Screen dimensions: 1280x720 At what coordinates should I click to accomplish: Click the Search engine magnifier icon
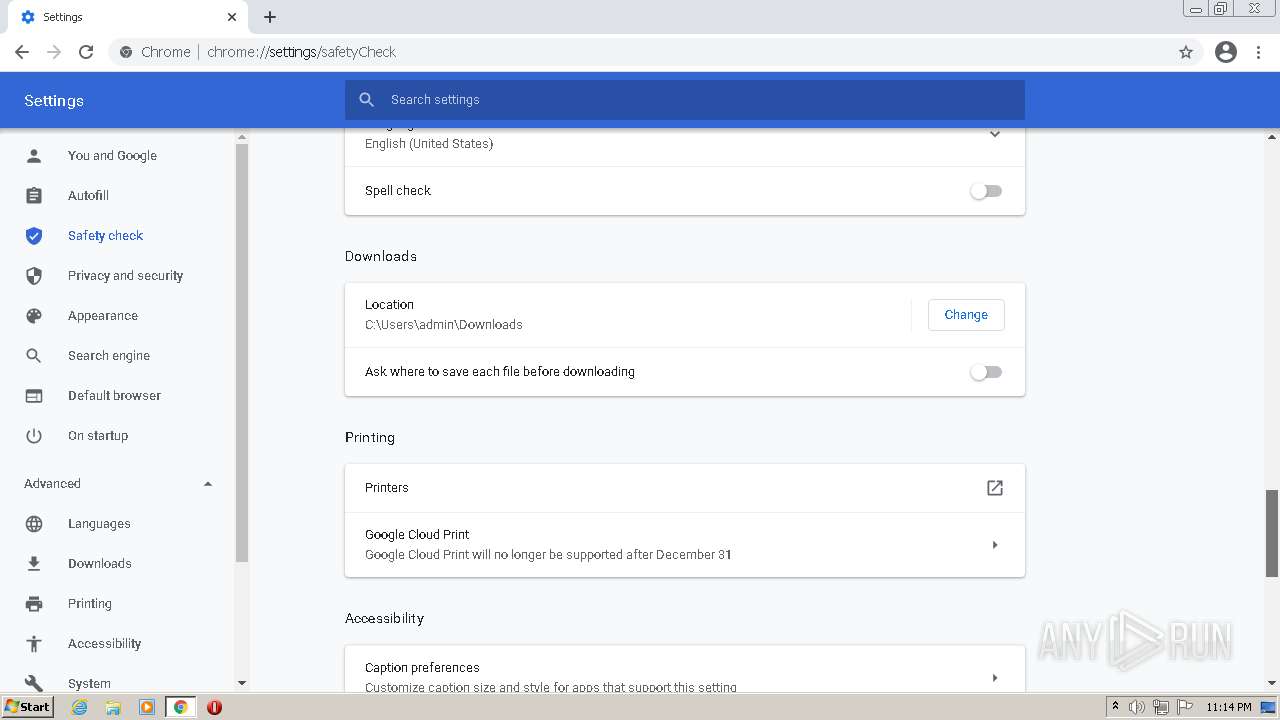(34, 355)
